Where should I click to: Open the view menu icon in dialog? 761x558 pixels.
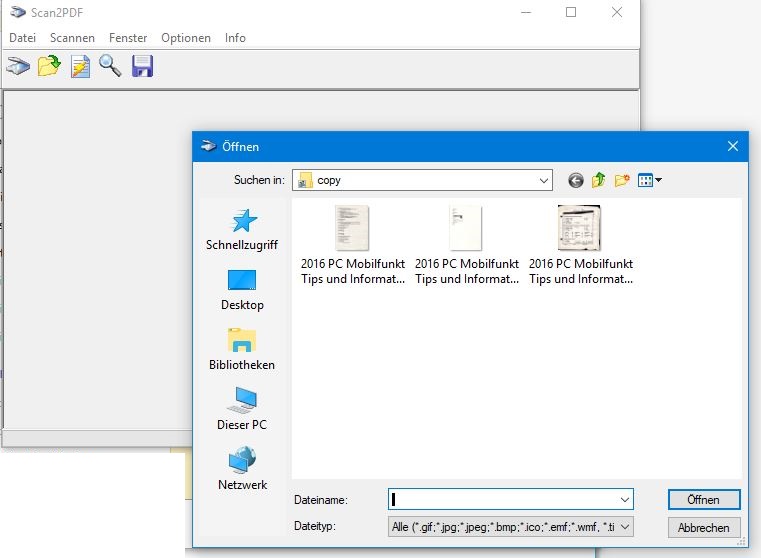(649, 181)
